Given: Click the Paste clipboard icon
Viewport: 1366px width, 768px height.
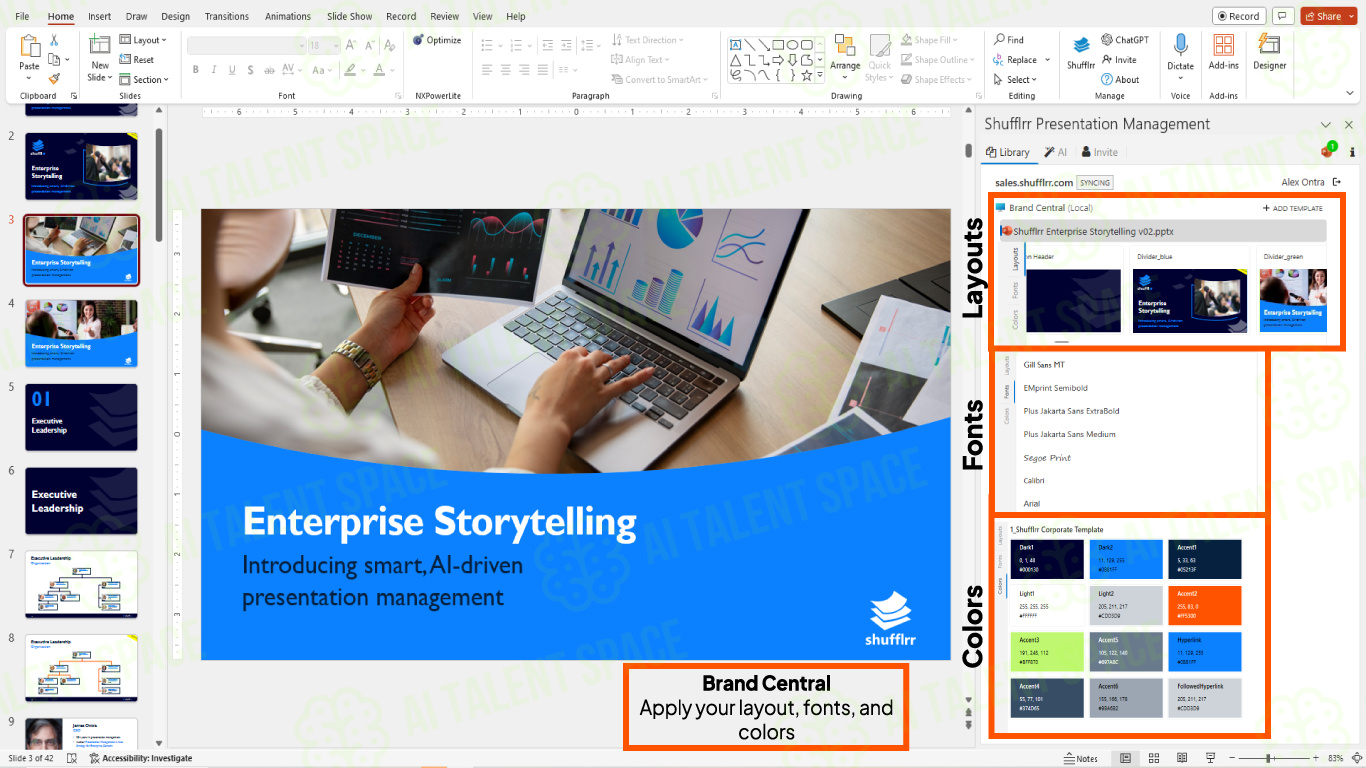Looking at the screenshot, I should 29,45.
